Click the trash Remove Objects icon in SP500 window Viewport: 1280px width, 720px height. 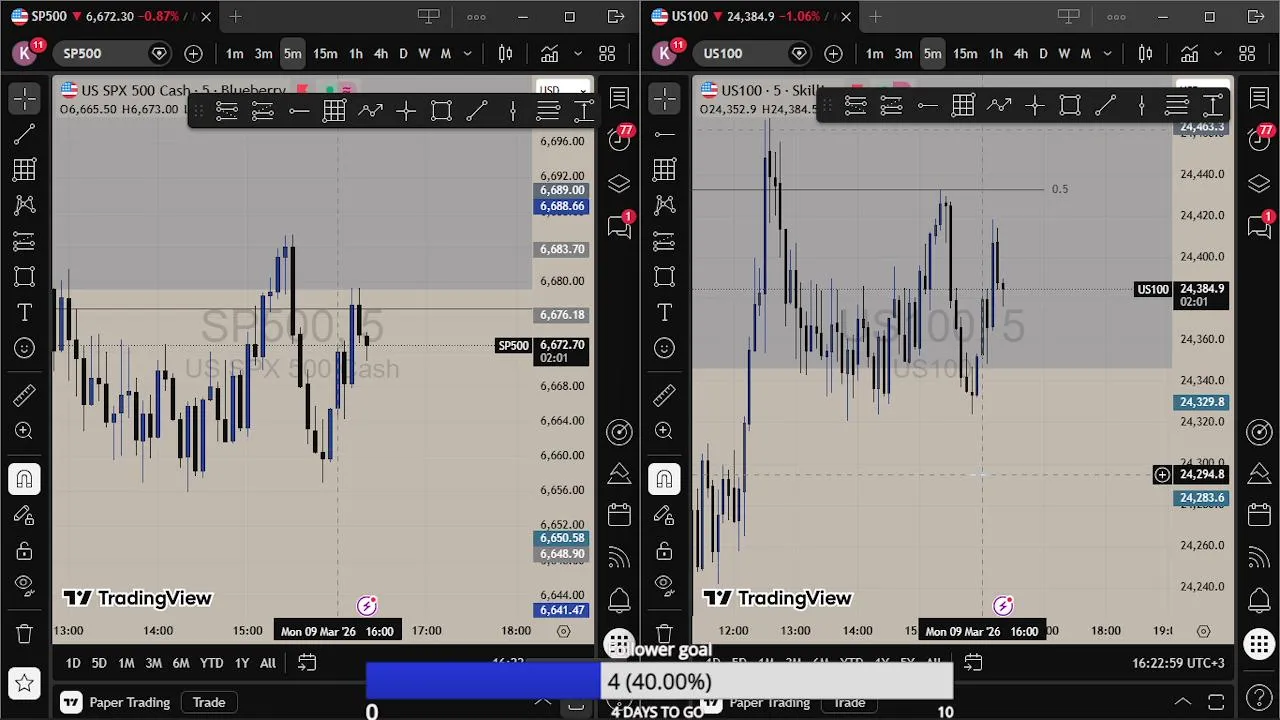tap(24, 633)
